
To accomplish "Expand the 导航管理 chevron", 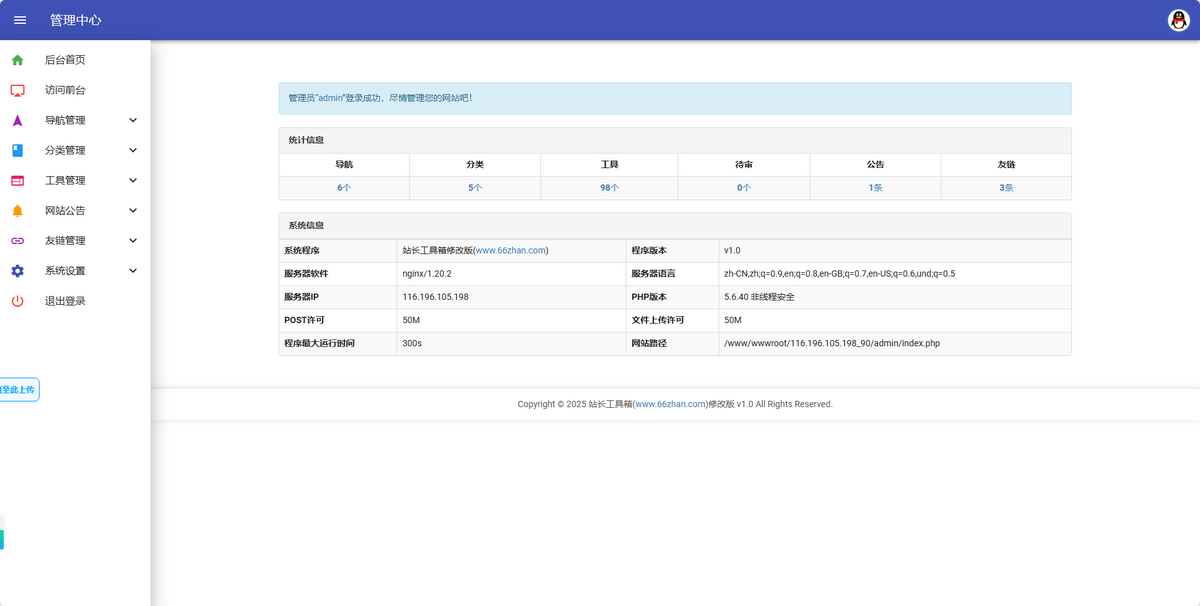I will coord(133,120).
